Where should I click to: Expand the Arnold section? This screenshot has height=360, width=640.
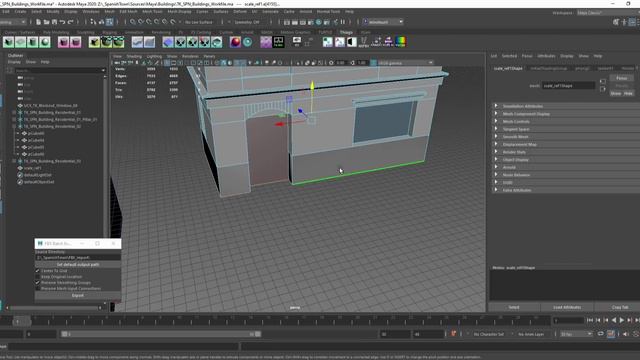pos(565,167)
